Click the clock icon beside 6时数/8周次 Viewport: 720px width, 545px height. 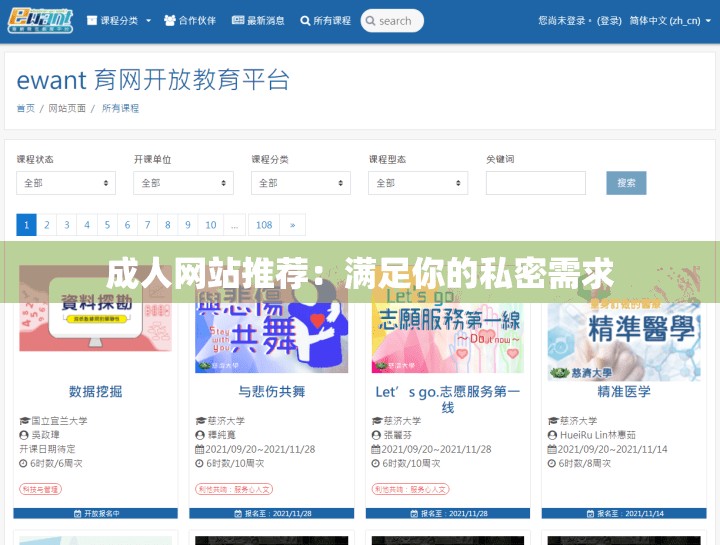552,463
